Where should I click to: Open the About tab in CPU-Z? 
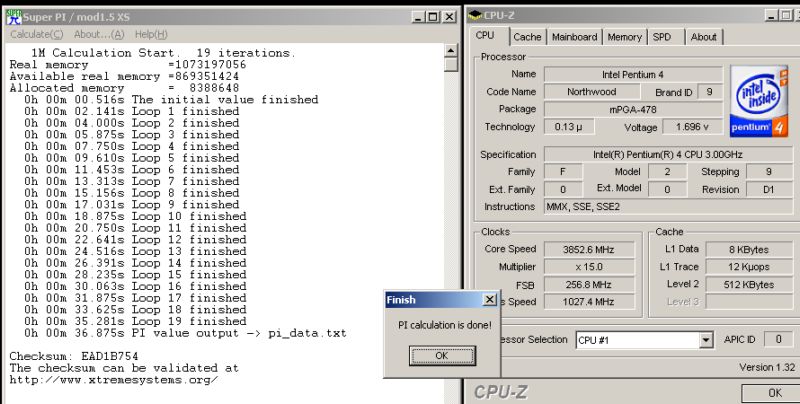click(704, 37)
